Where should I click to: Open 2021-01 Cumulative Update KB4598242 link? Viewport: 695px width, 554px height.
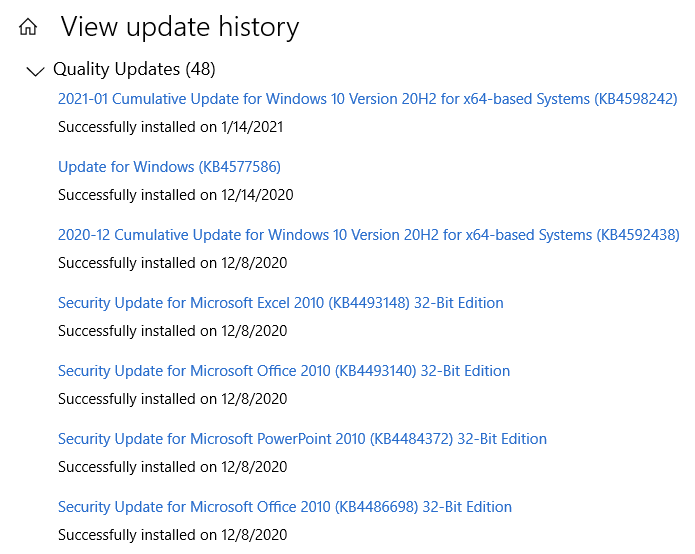point(367,99)
